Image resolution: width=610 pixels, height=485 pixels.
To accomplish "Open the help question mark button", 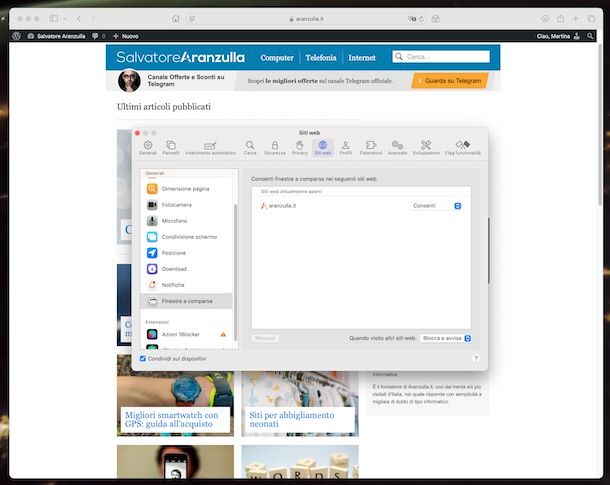I will [475, 358].
